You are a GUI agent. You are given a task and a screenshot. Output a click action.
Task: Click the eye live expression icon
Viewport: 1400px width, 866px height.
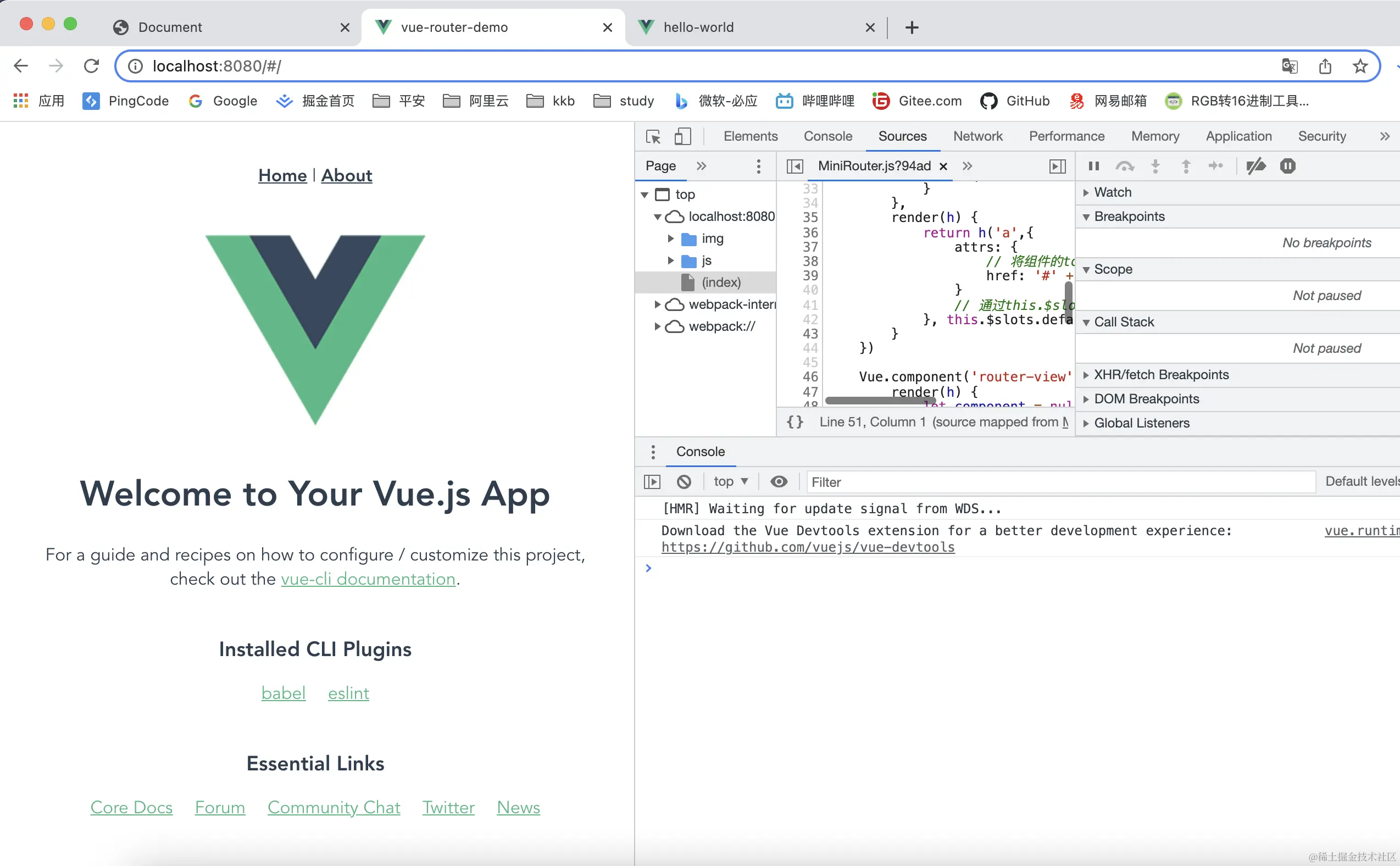(779, 482)
